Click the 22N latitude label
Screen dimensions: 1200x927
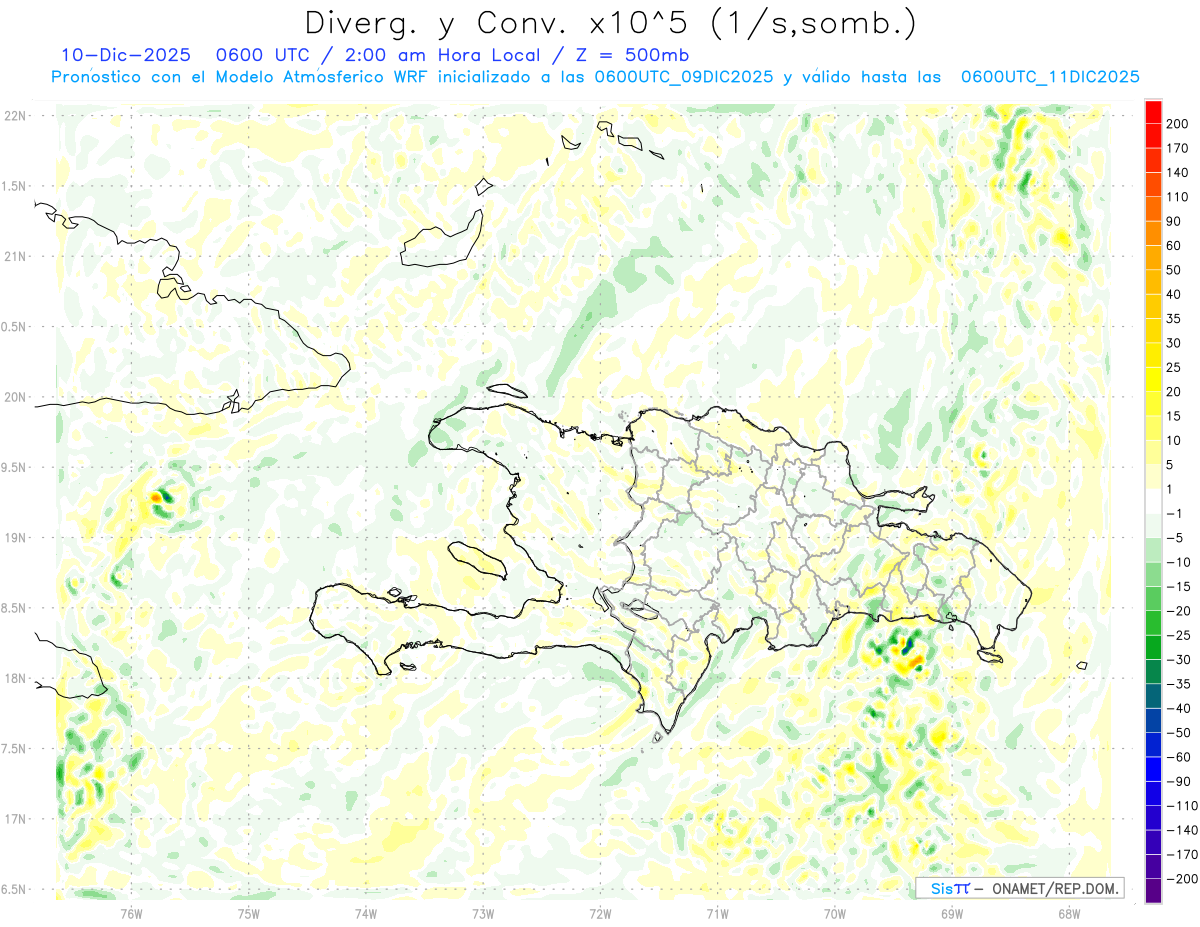[14, 116]
